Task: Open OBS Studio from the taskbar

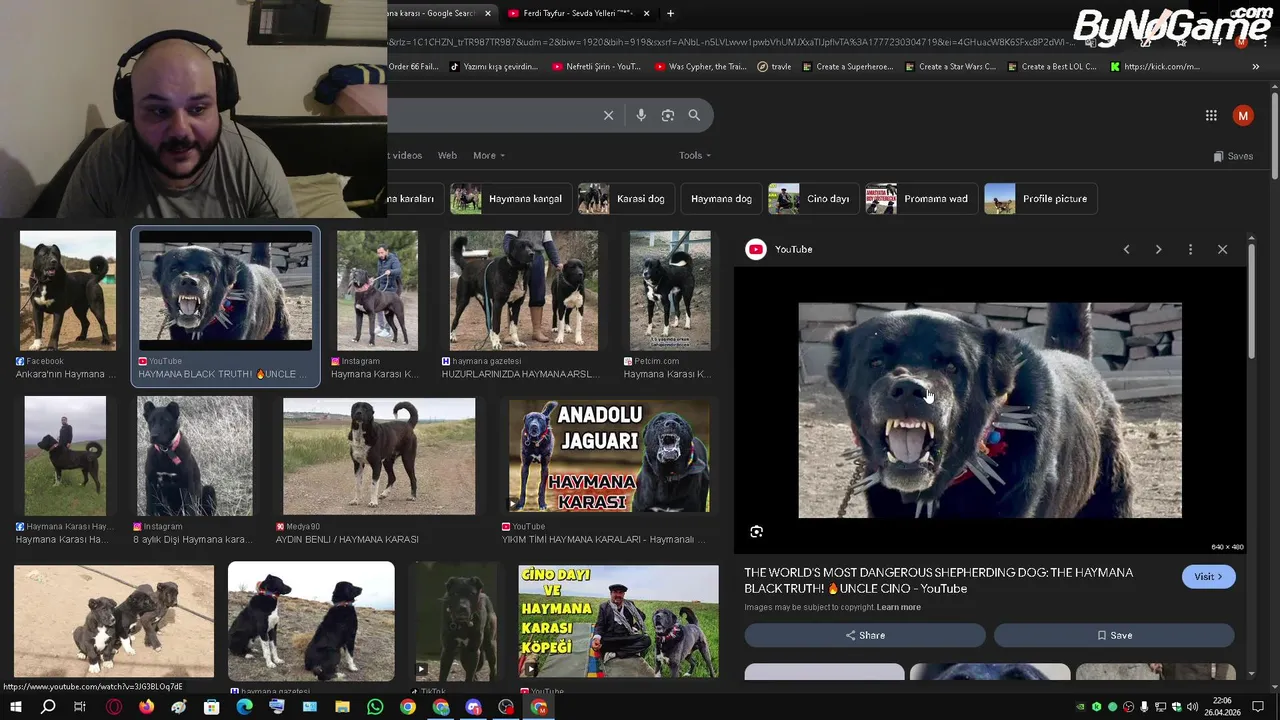Action: [x=506, y=707]
